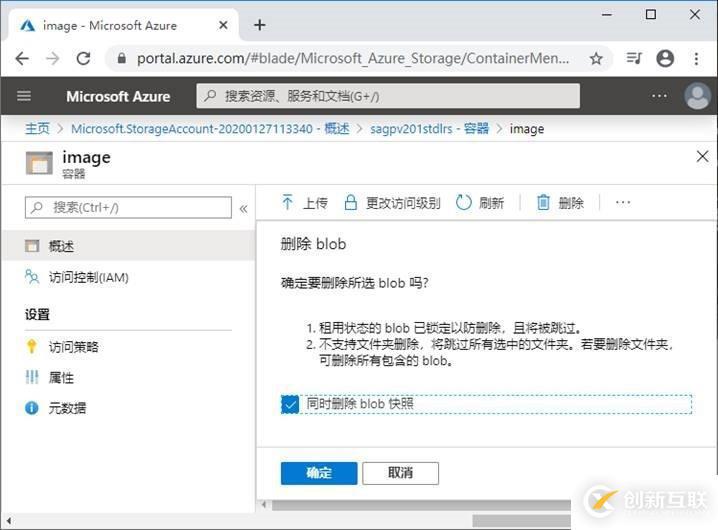718x530 pixels.
Task: Open the Chrome three-dot menu
Action: tap(696, 59)
